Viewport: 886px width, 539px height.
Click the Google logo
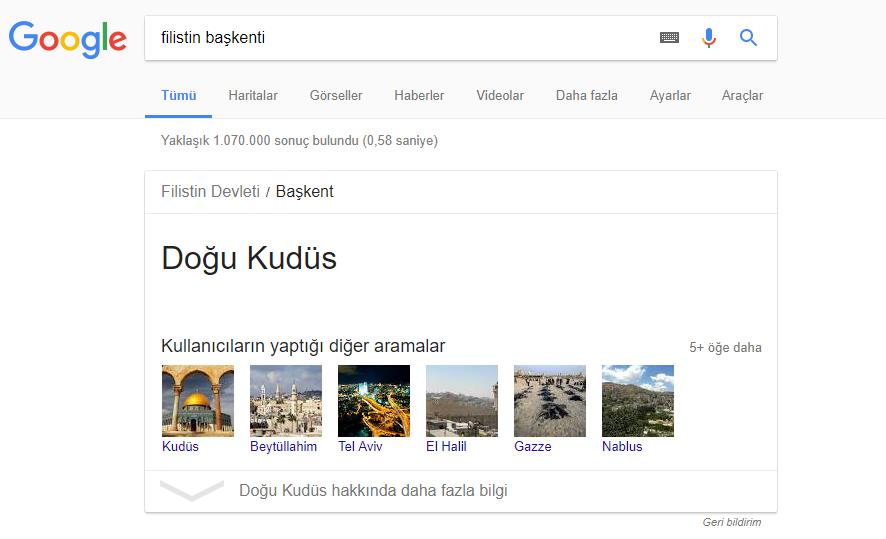pyautogui.click(x=67, y=39)
